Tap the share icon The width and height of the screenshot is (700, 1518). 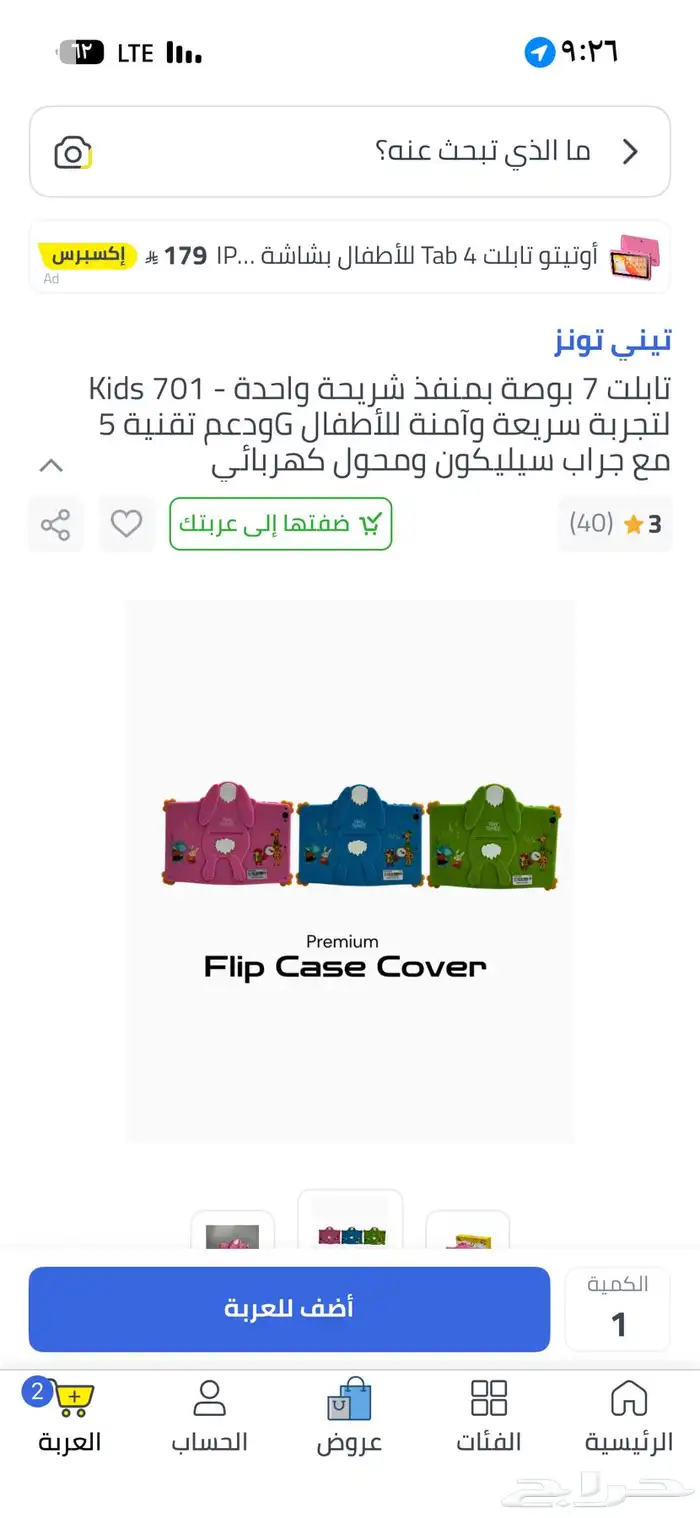tap(55, 524)
